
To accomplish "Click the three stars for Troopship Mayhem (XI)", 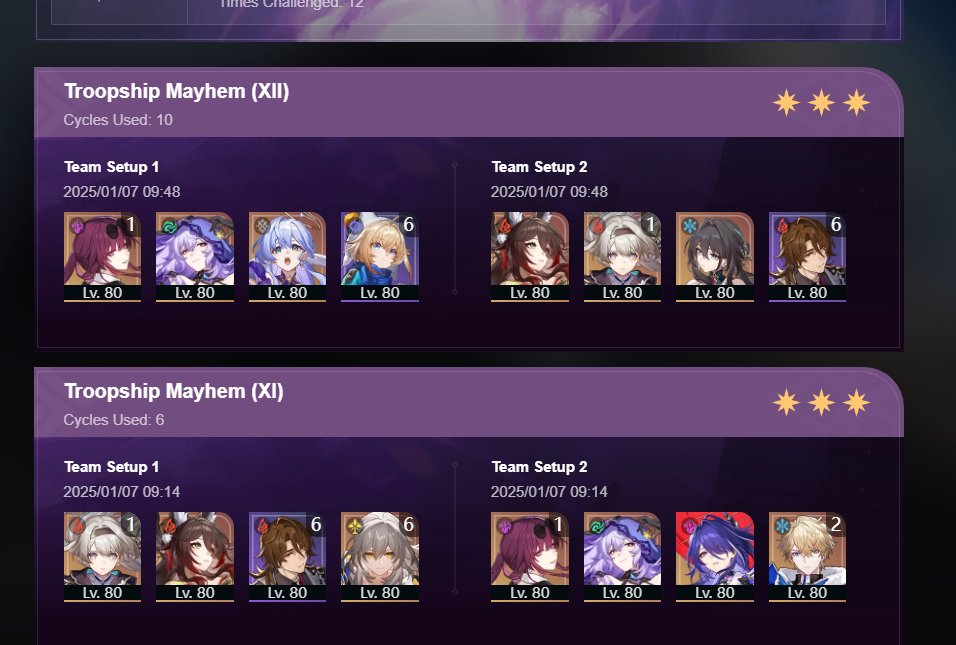I will coord(821,402).
